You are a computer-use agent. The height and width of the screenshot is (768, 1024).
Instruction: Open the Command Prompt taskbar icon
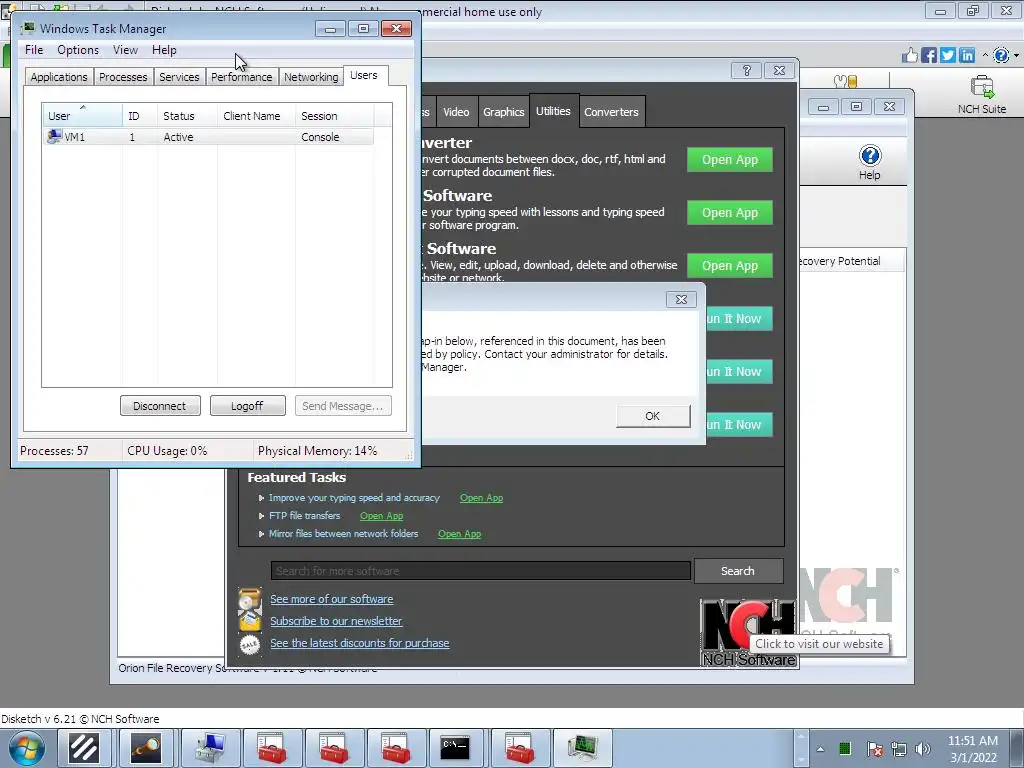(455, 748)
